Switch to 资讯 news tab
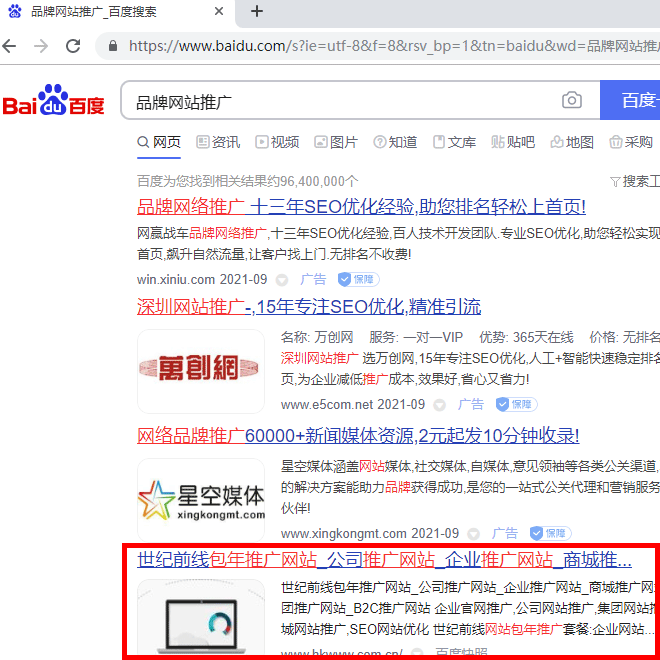660x660 pixels. 218,142
